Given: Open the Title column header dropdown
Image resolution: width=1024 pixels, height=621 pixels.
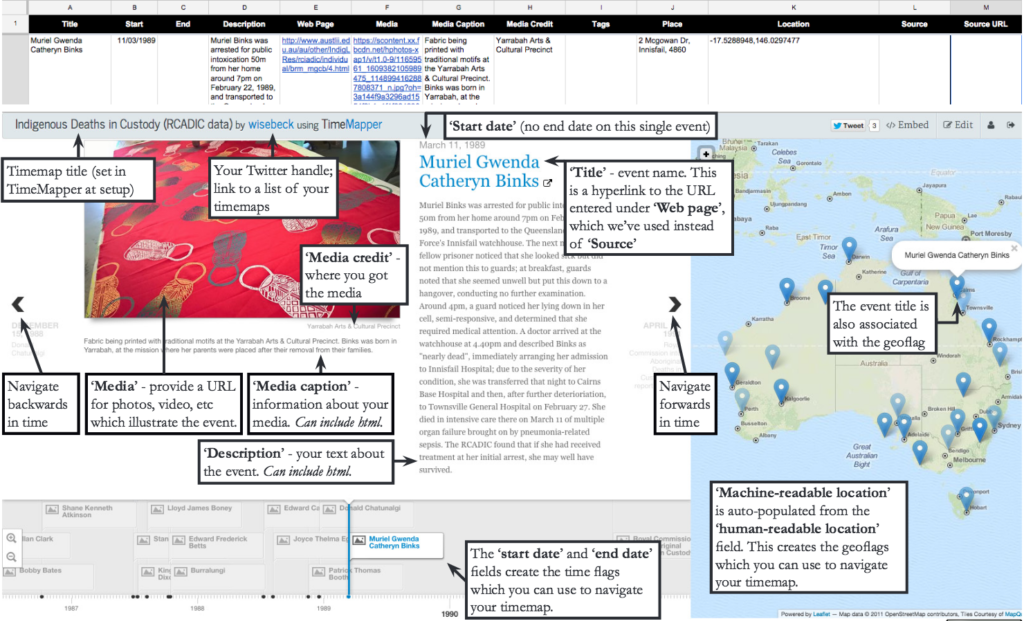Looking at the screenshot, I should (70, 23).
